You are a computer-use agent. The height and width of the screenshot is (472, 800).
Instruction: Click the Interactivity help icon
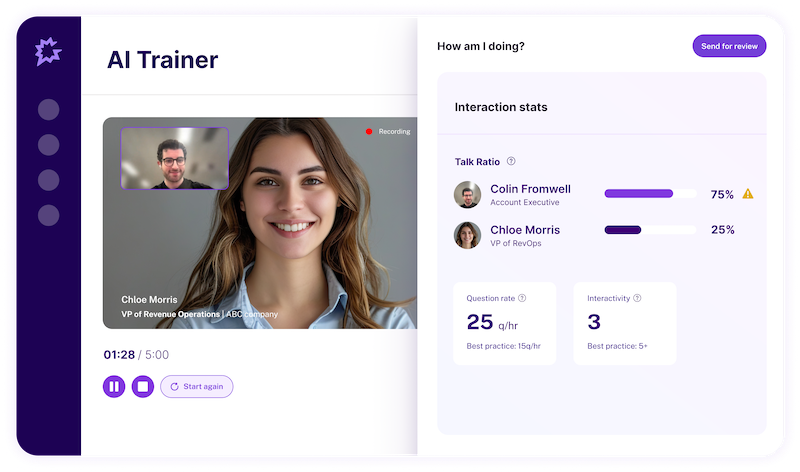tap(637, 298)
